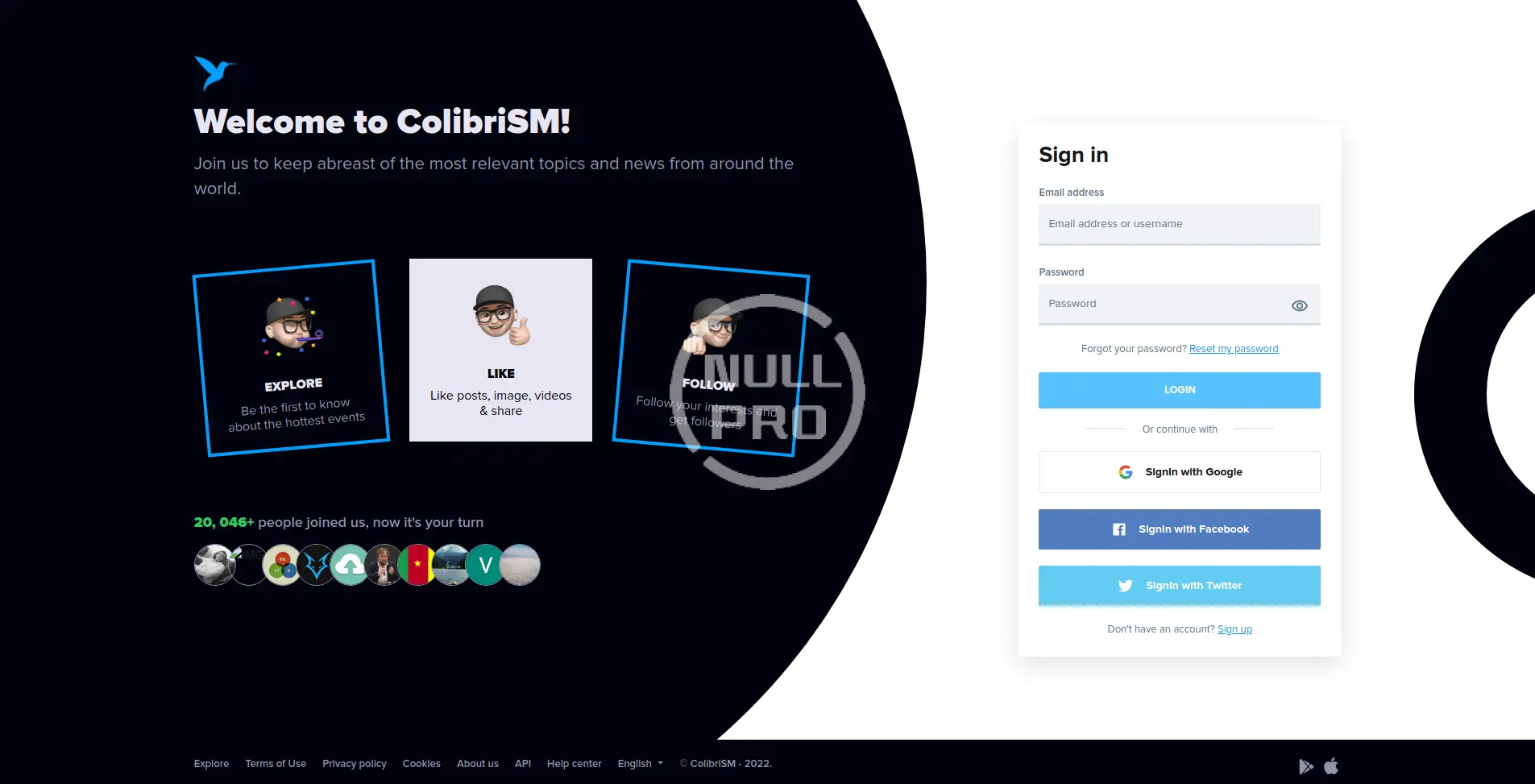Click the LOGIN button
This screenshot has width=1535, height=784.
(x=1180, y=390)
